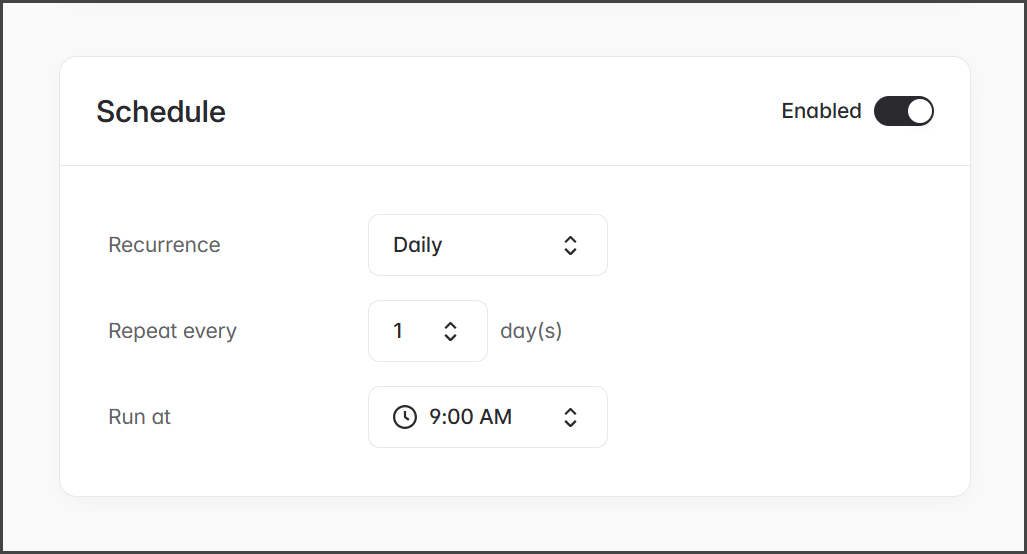
Task: Click the Schedule heading
Action: point(161,111)
